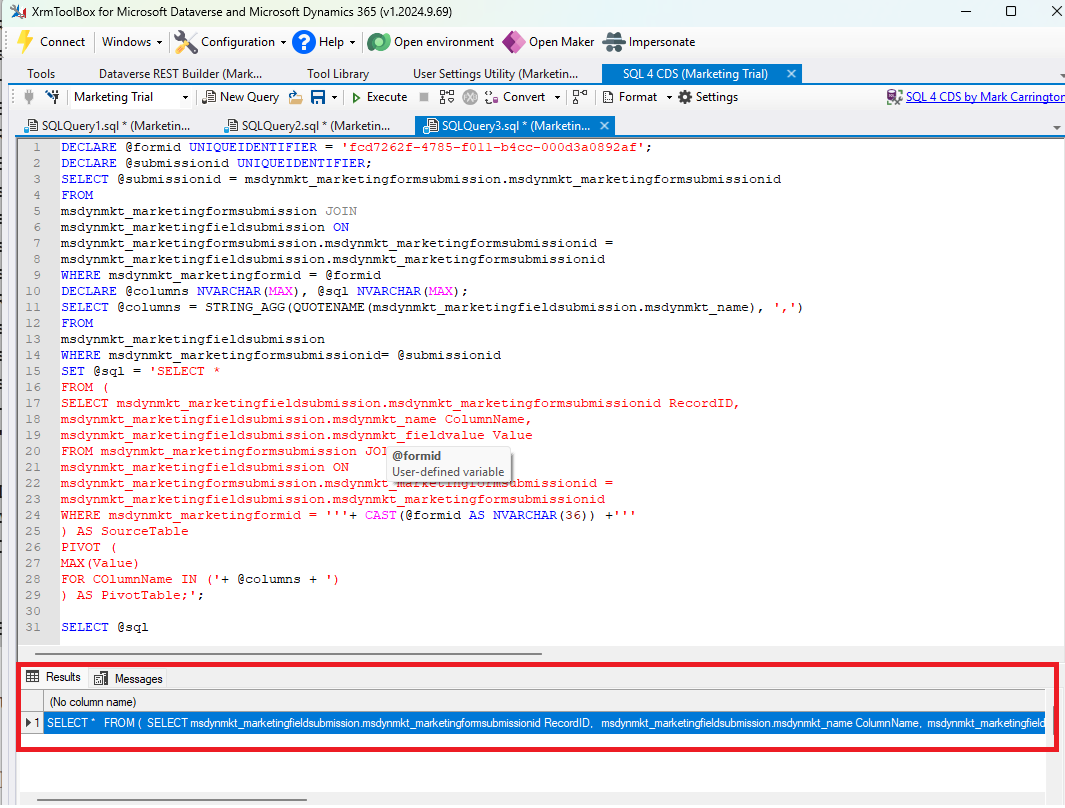The width and height of the screenshot is (1065, 808).
Task: Click Open environment button
Action: [431, 42]
